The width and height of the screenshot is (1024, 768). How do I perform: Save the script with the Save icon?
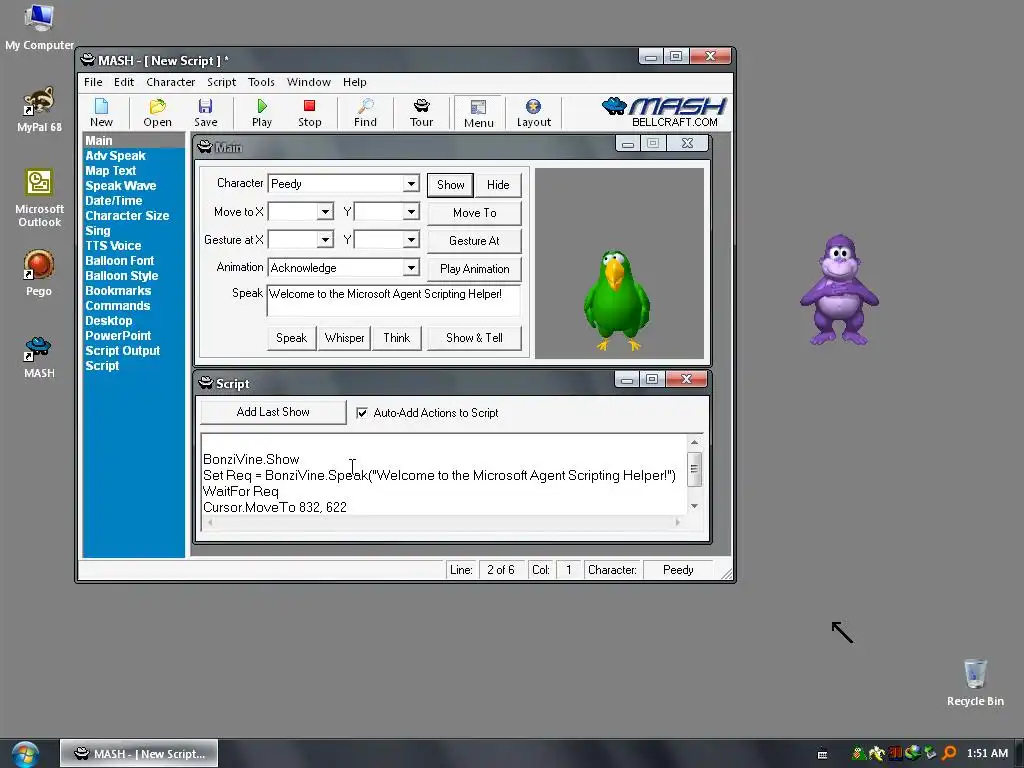point(206,112)
